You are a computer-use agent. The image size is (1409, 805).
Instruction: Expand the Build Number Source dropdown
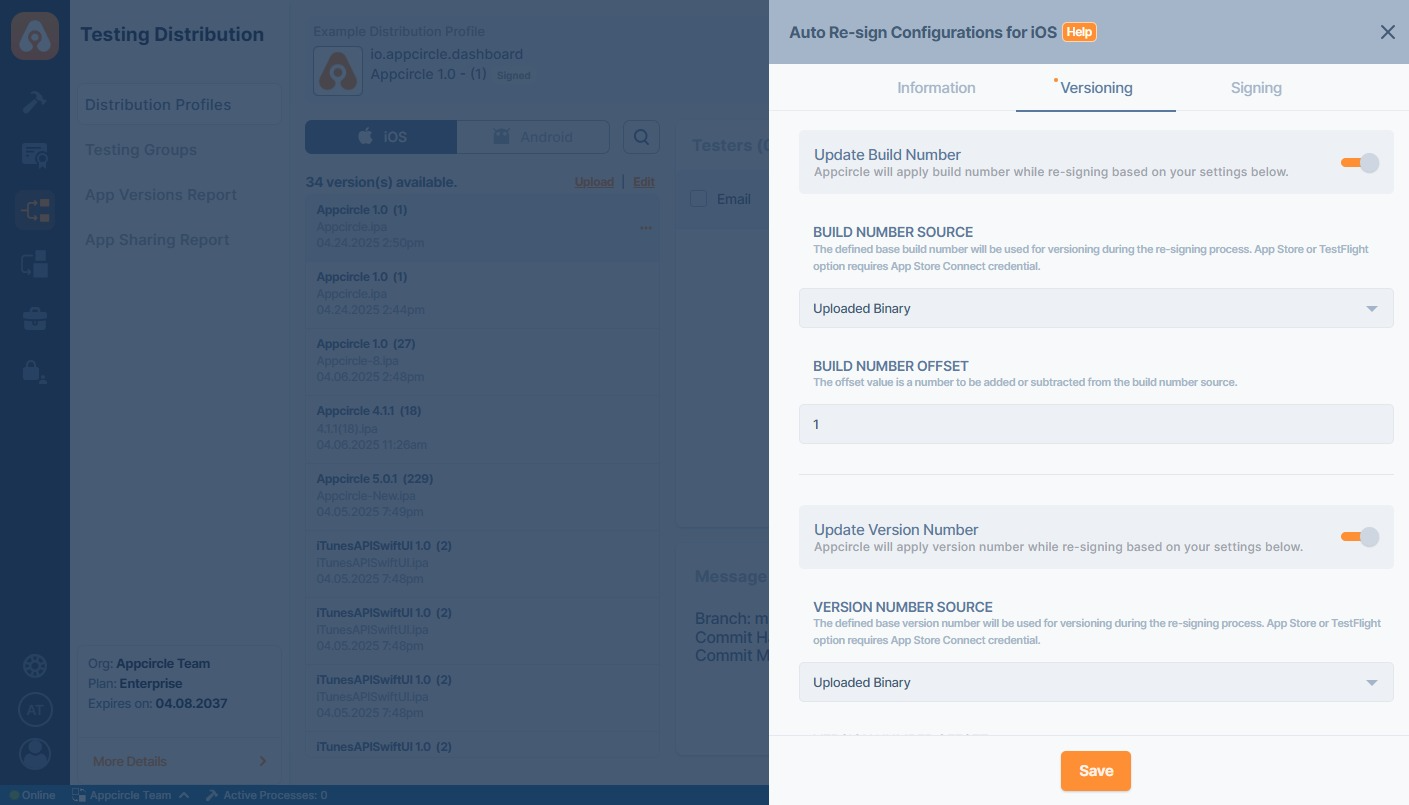pos(1095,308)
